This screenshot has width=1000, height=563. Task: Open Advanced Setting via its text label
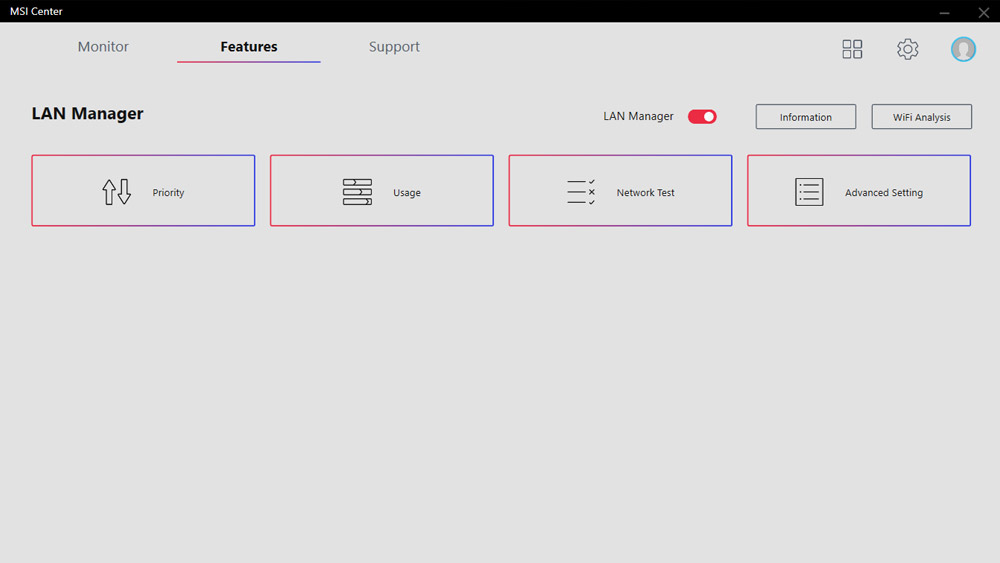click(883, 193)
